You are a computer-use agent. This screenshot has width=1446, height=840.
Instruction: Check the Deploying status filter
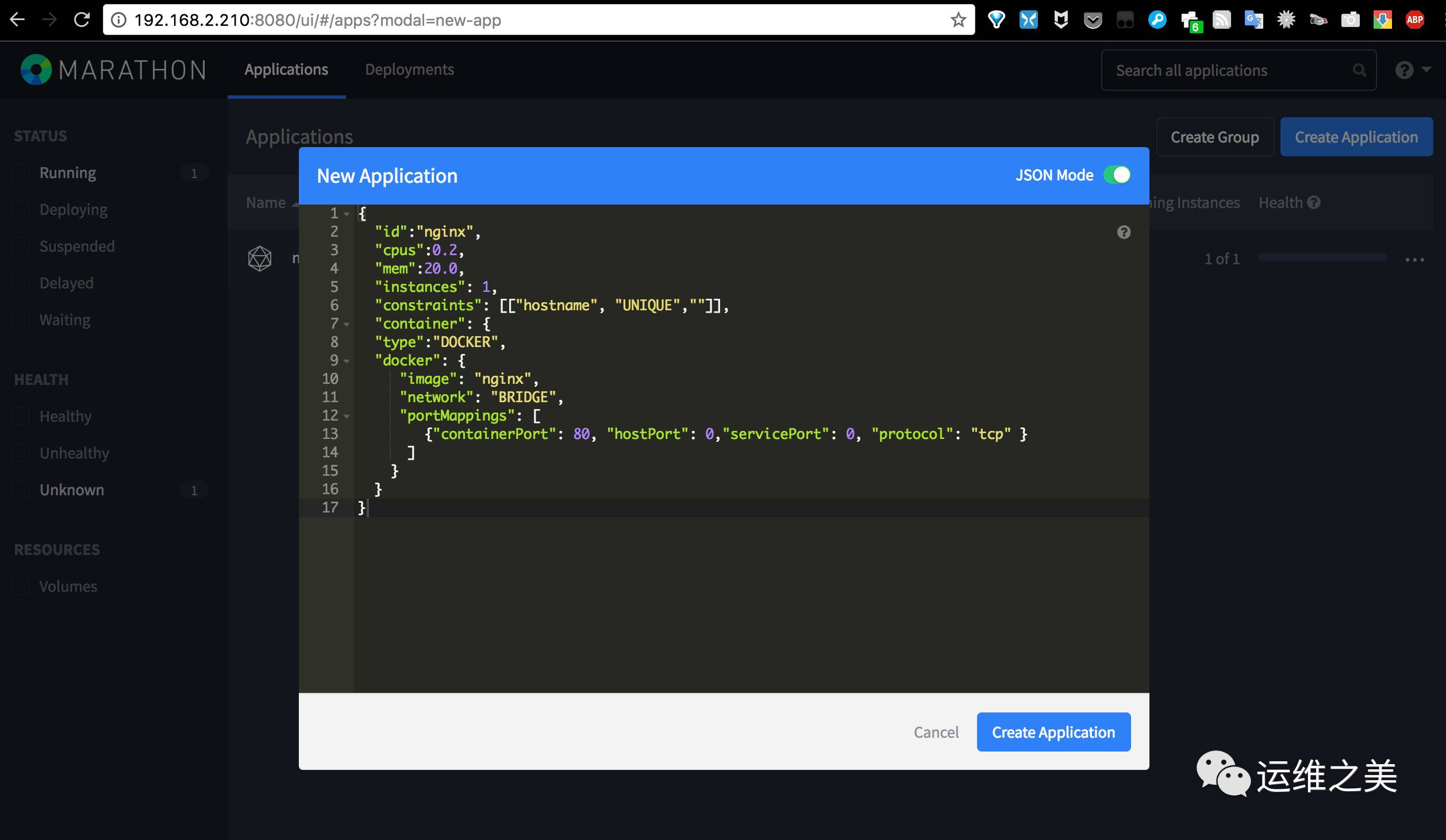click(x=21, y=210)
